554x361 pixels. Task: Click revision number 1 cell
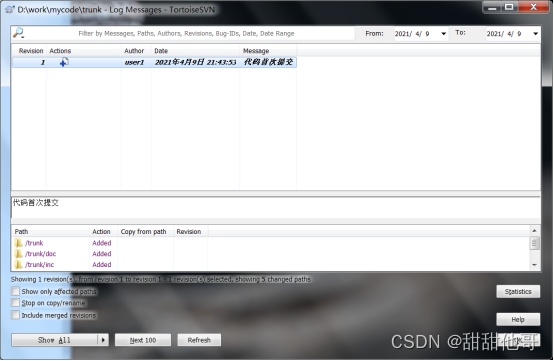(x=42, y=63)
